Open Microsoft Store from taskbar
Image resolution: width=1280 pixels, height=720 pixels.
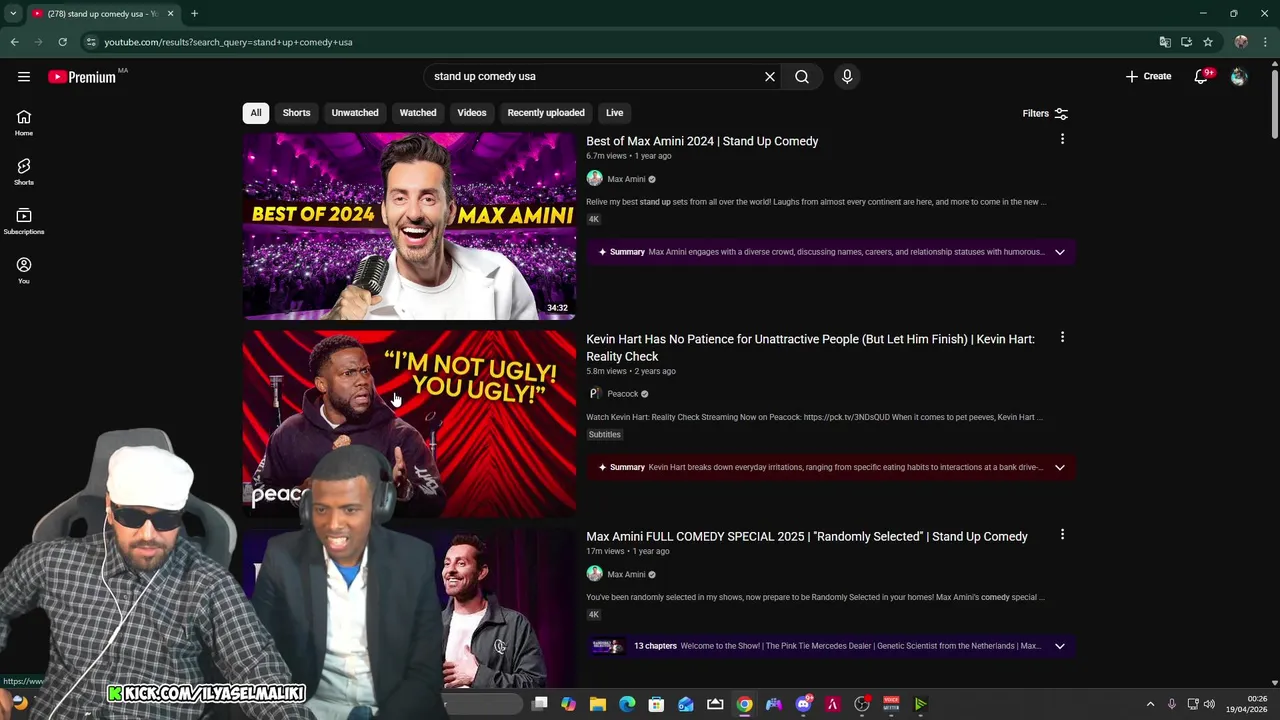[656, 704]
